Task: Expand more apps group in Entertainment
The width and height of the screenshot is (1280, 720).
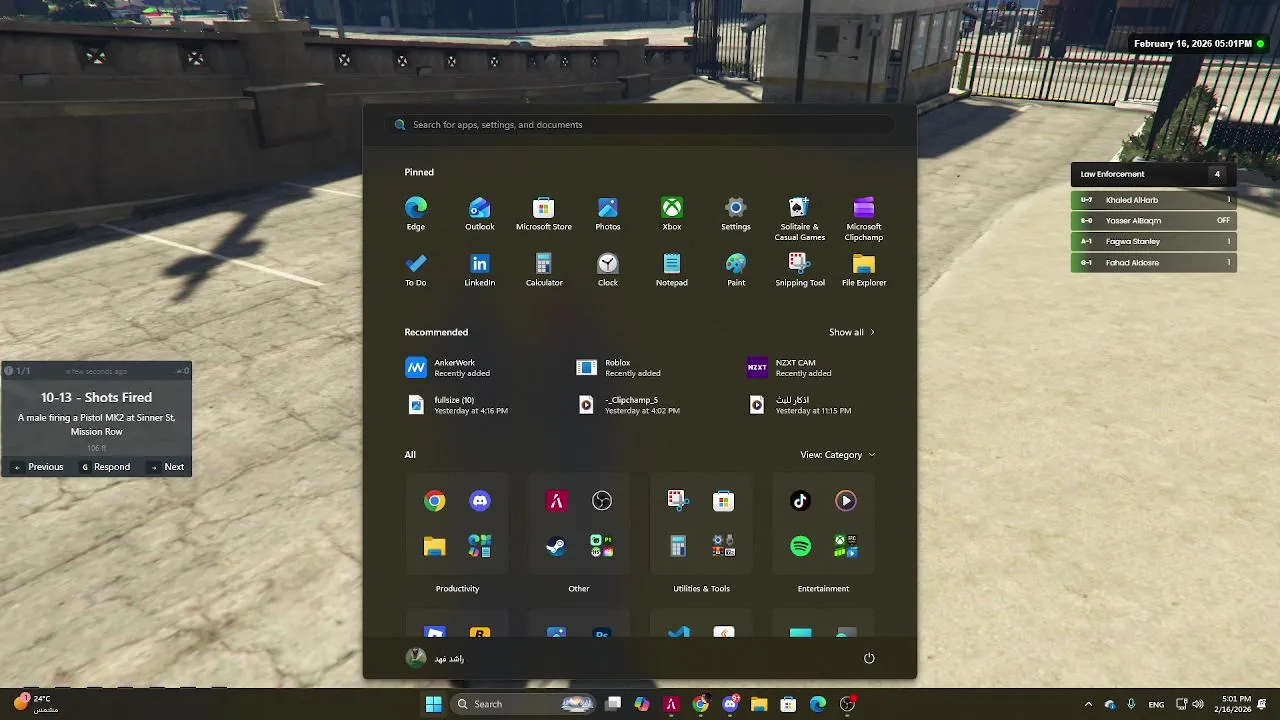Action: point(846,546)
